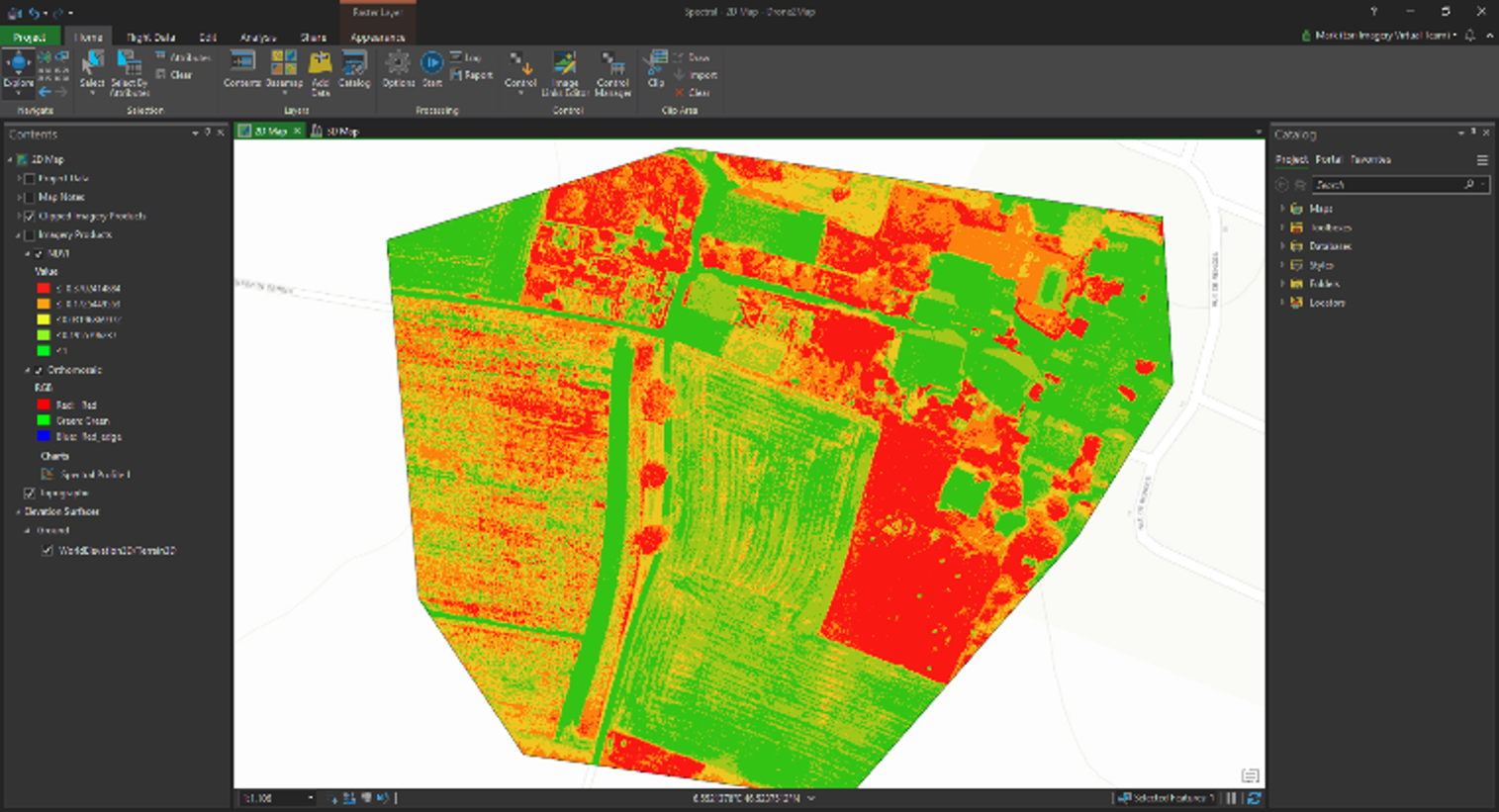The height and width of the screenshot is (812, 1499).
Task: Open the map scale dropdown
Action: point(308,795)
